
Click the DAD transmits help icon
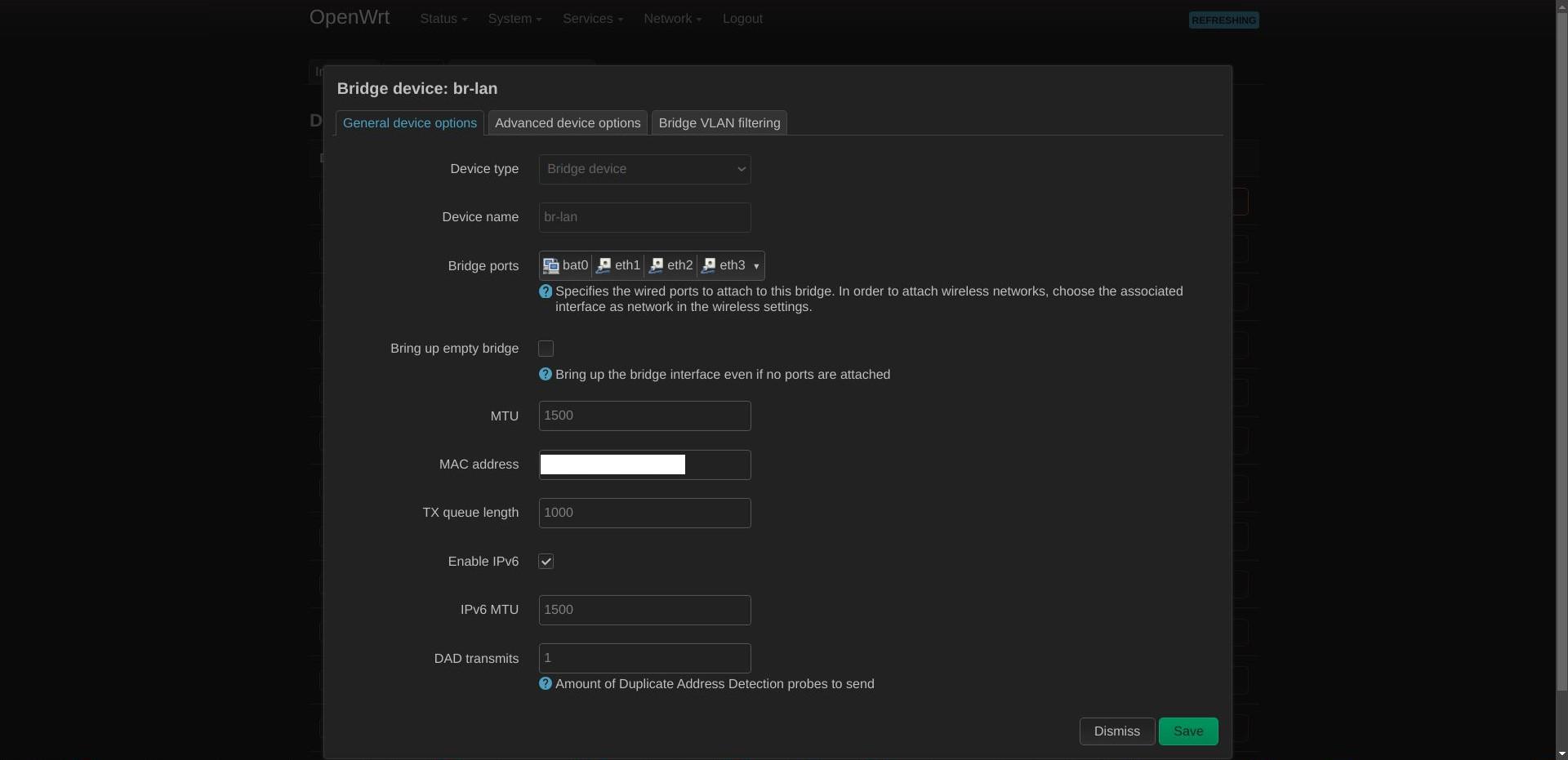tap(546, 684)
